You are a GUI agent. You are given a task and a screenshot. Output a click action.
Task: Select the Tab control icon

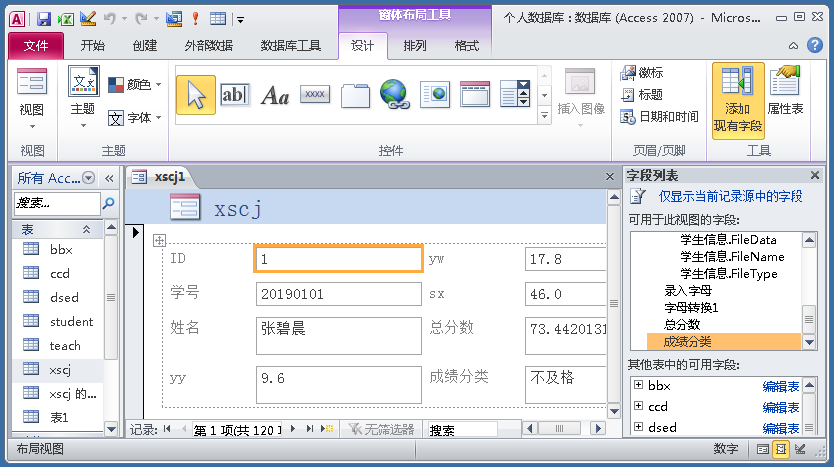(355, 96)
